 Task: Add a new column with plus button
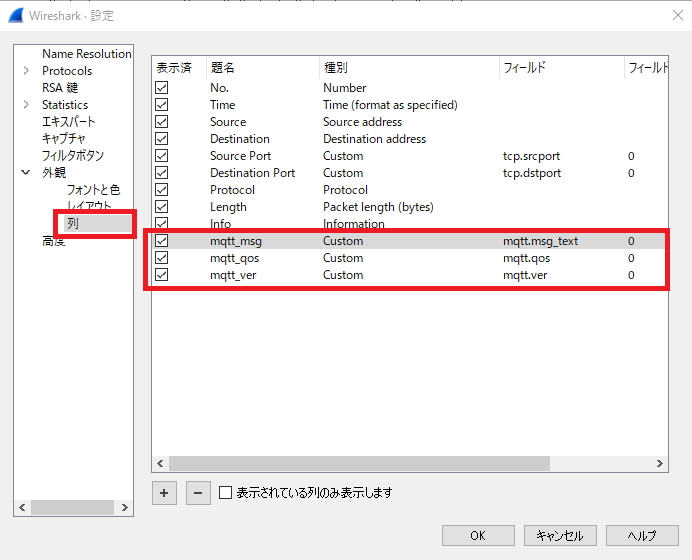pos(164,493)
